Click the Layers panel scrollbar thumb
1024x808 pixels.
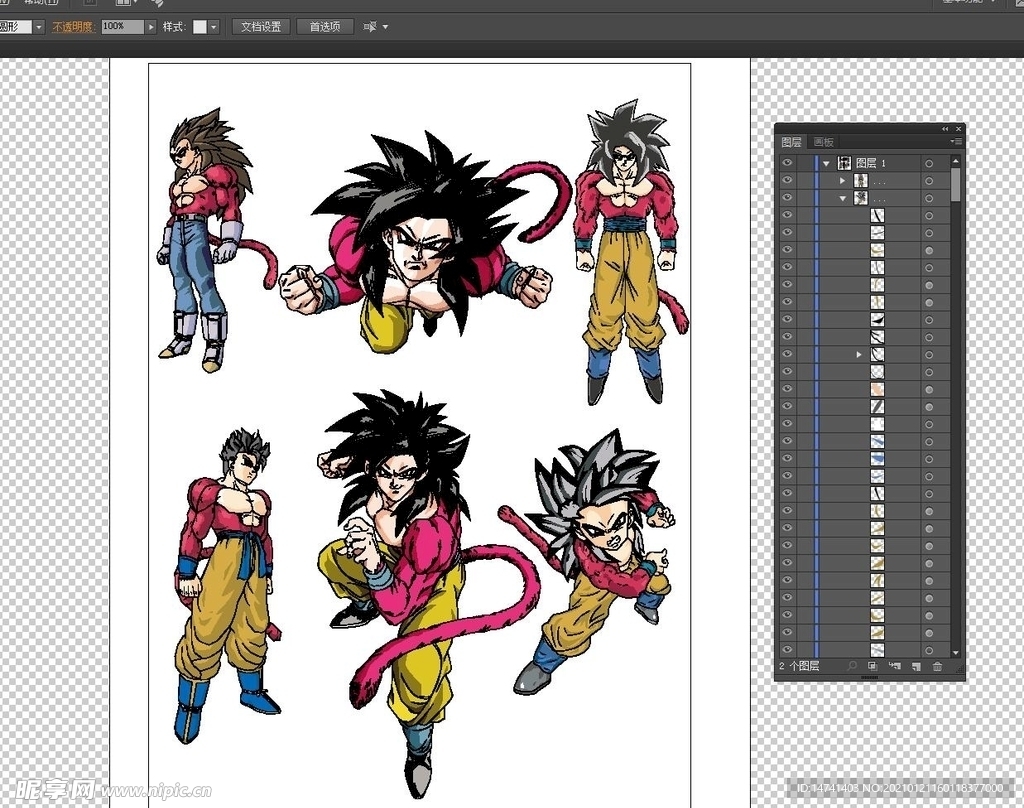point(955,184)
